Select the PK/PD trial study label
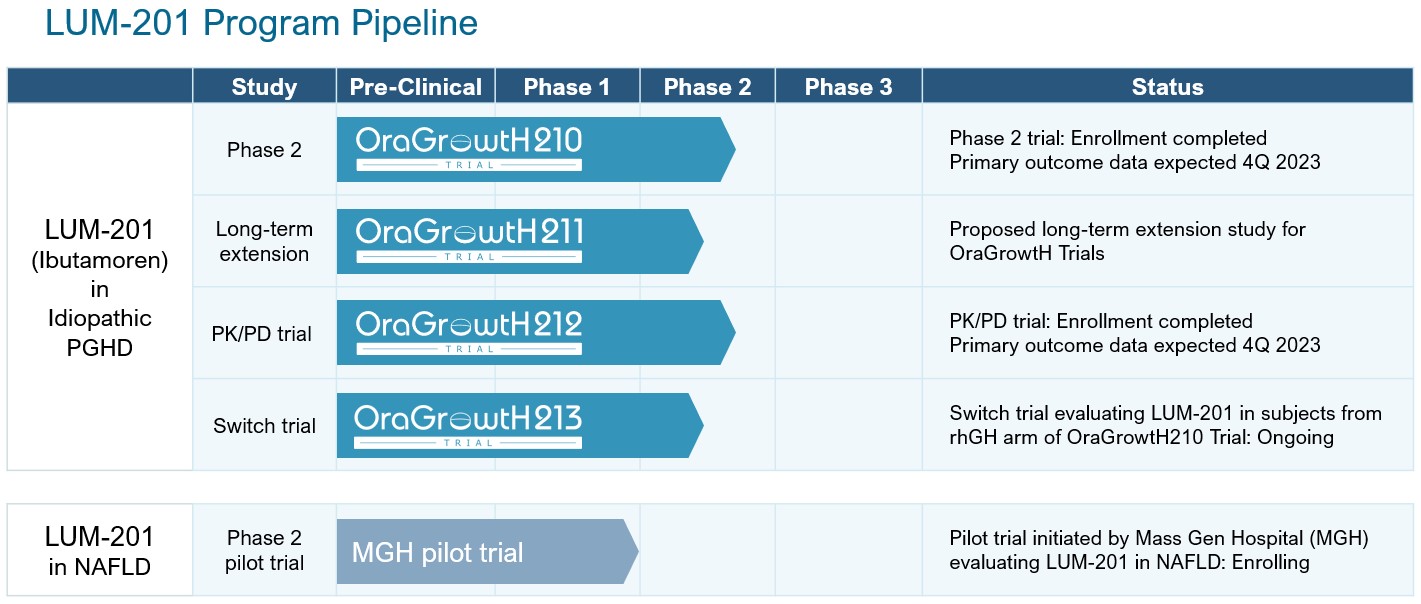 click(264, 333)
